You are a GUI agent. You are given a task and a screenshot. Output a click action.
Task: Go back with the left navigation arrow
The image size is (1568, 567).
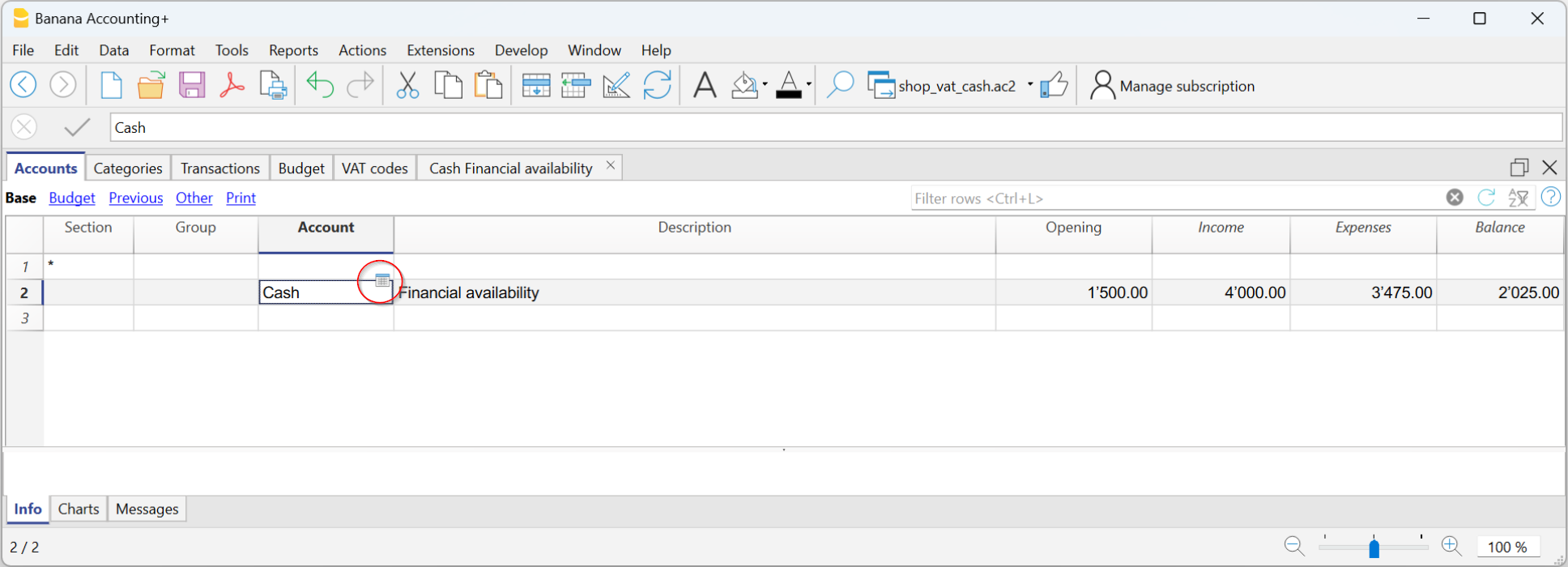pyautogui.click(x=23, y=84)
